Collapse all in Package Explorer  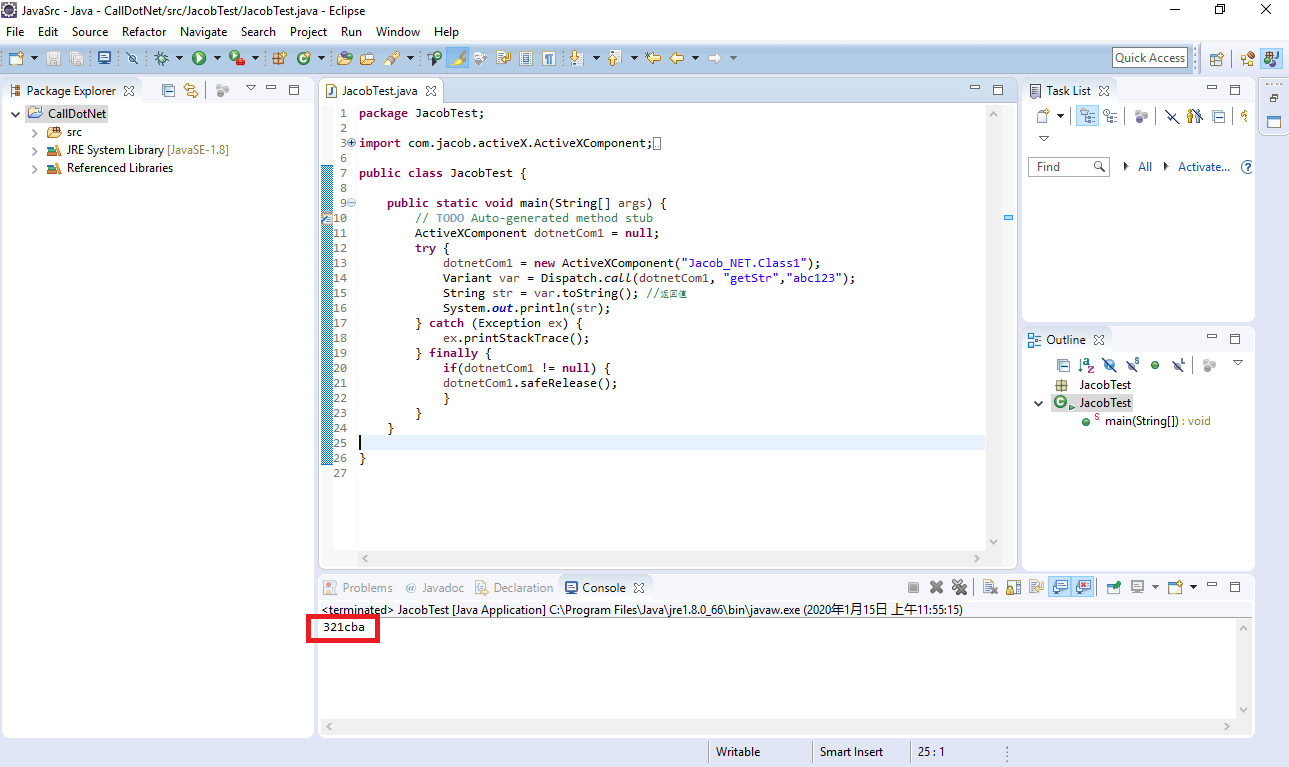pos(168,90)
